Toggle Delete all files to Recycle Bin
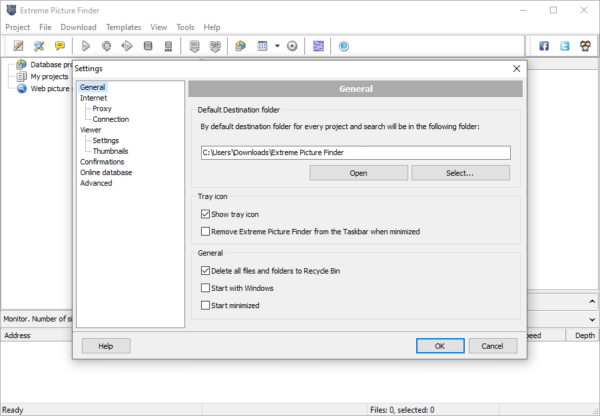Screen dimensions: 600x416 tap(205, 271)
